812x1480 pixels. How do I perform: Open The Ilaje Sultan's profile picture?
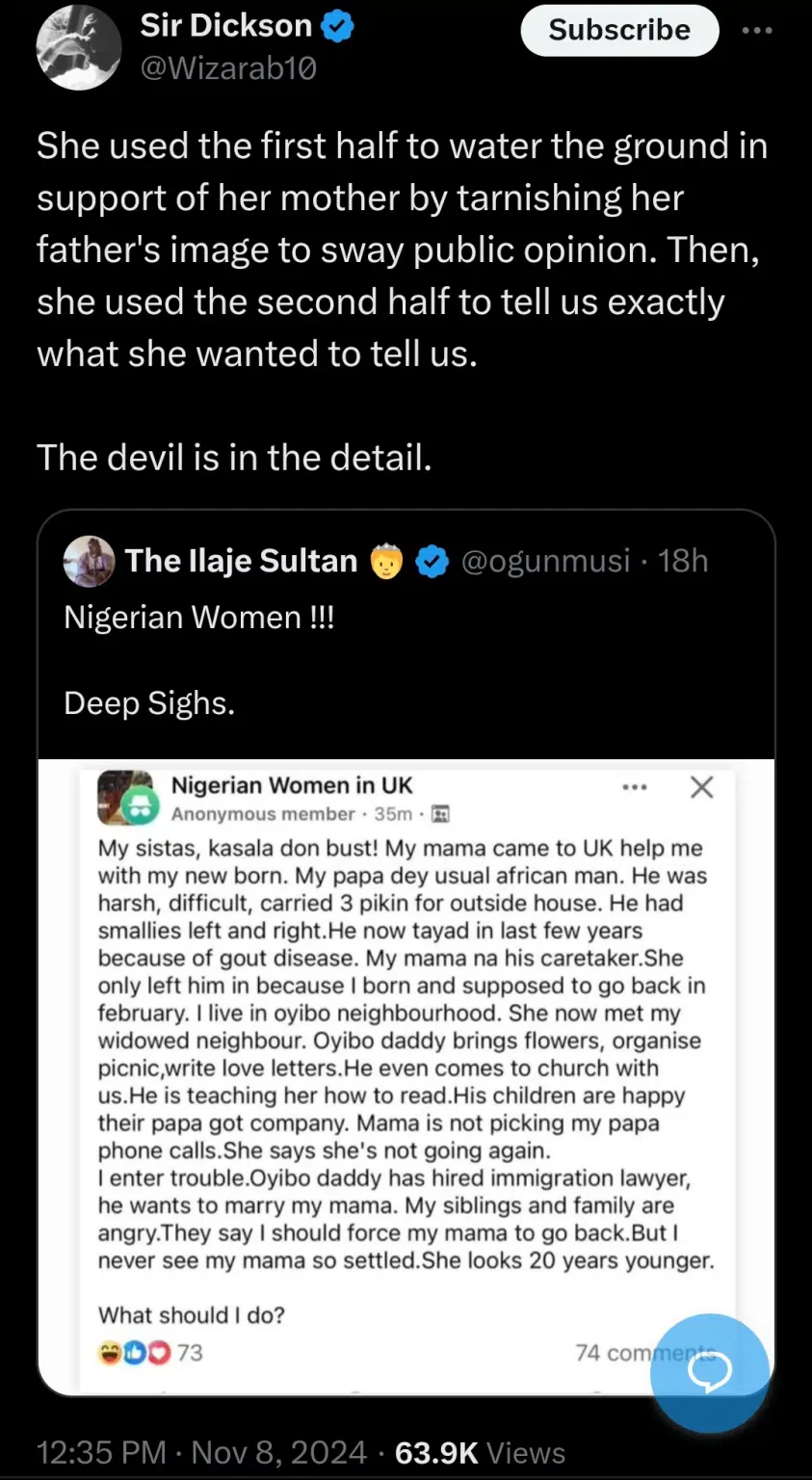click(x=89, y=561)
